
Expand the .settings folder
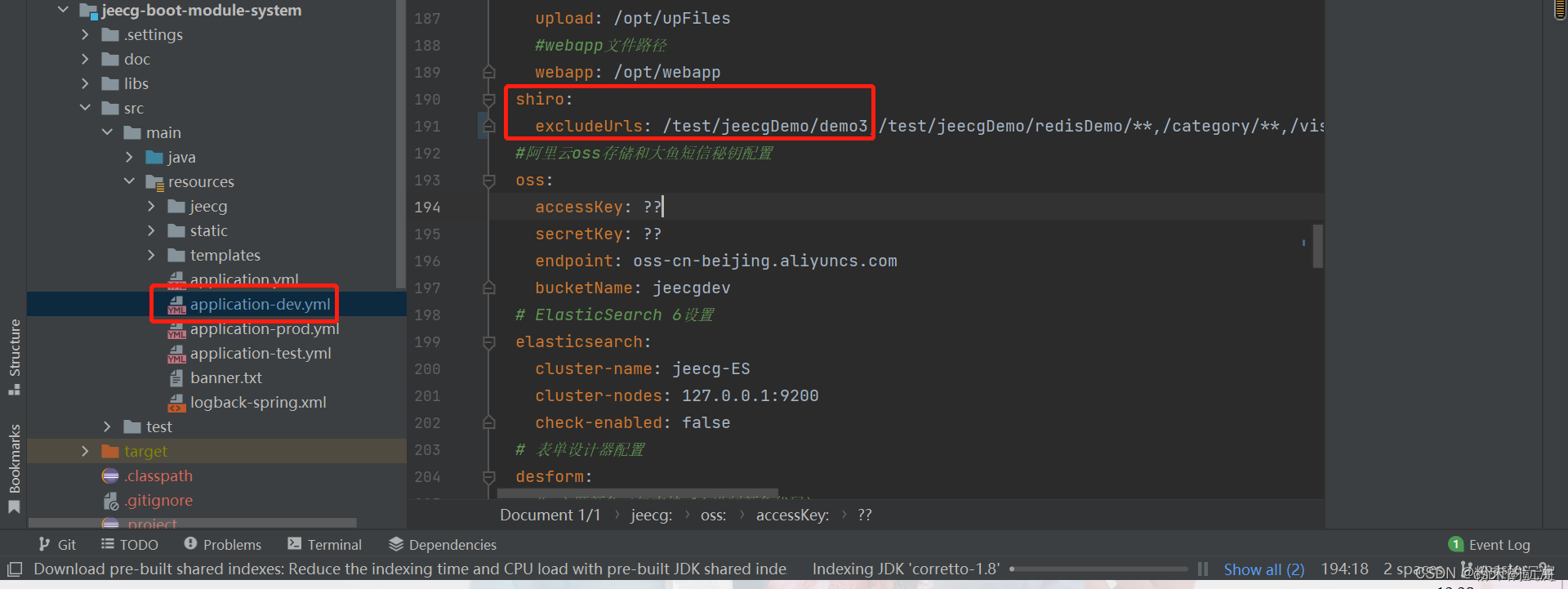pos(85,34)
